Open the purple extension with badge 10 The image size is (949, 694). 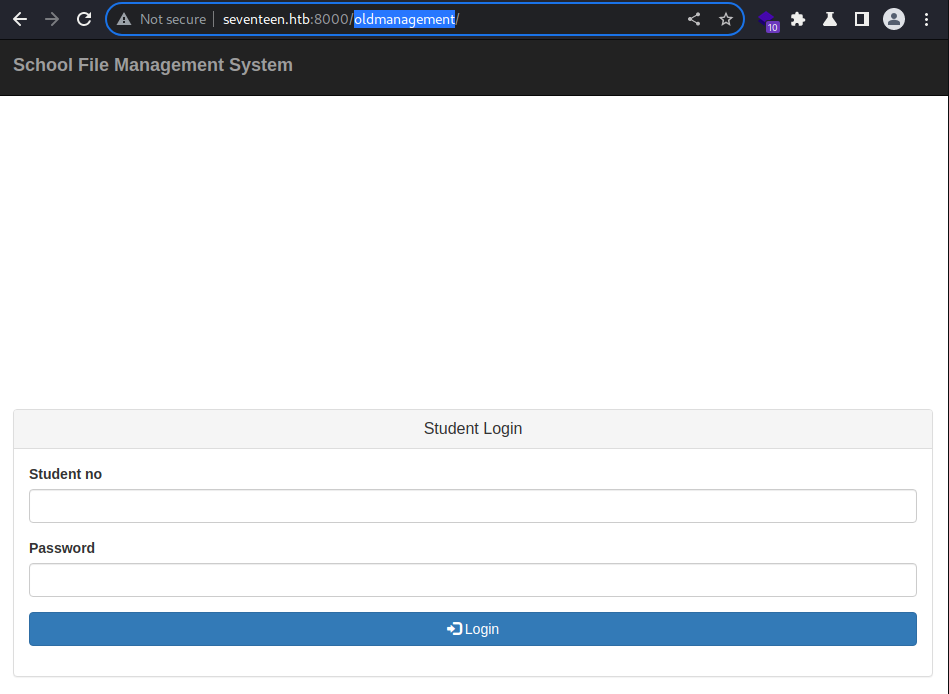pyautogui.click(x=767, y=20)
